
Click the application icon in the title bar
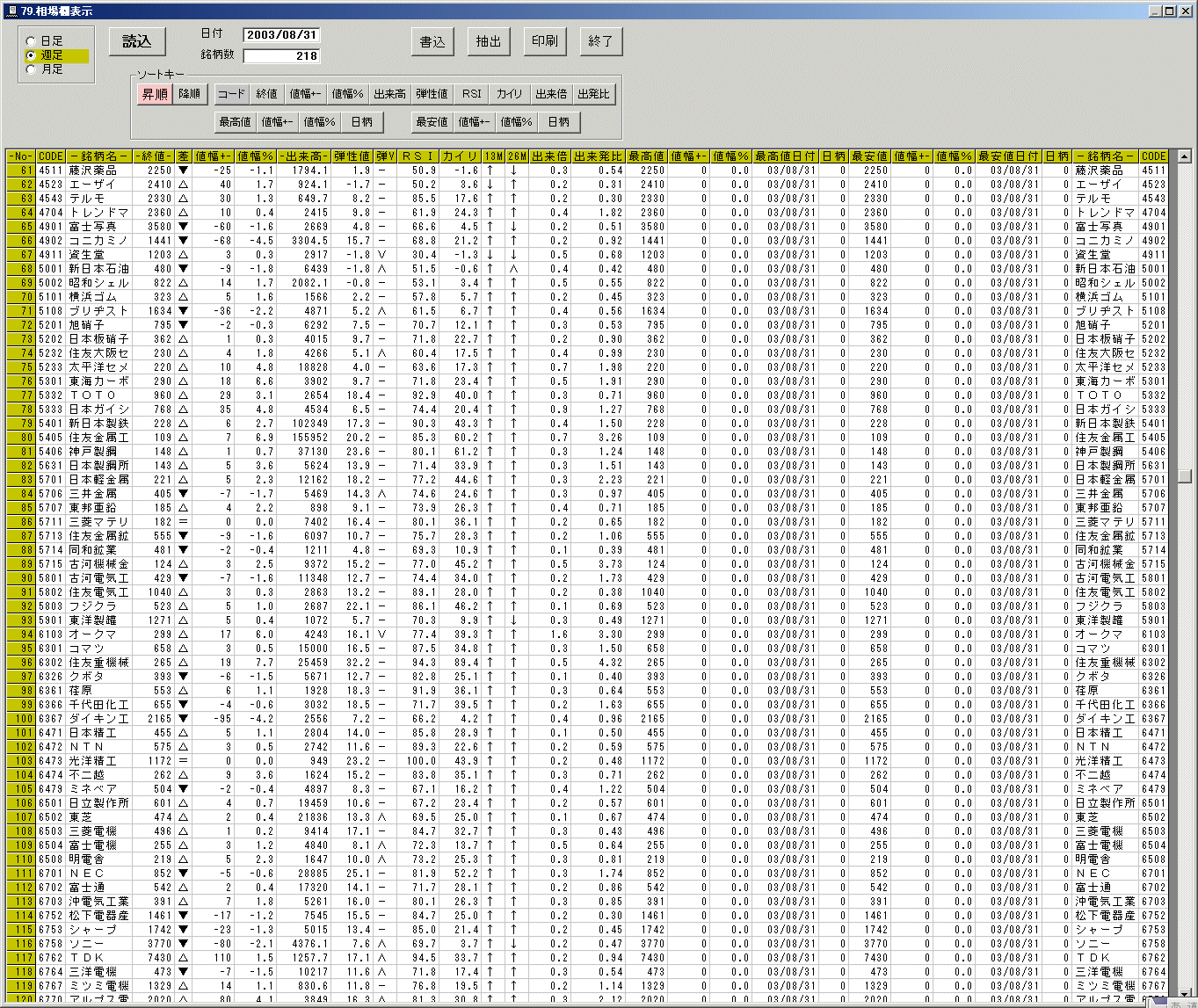tap(11, 11)
